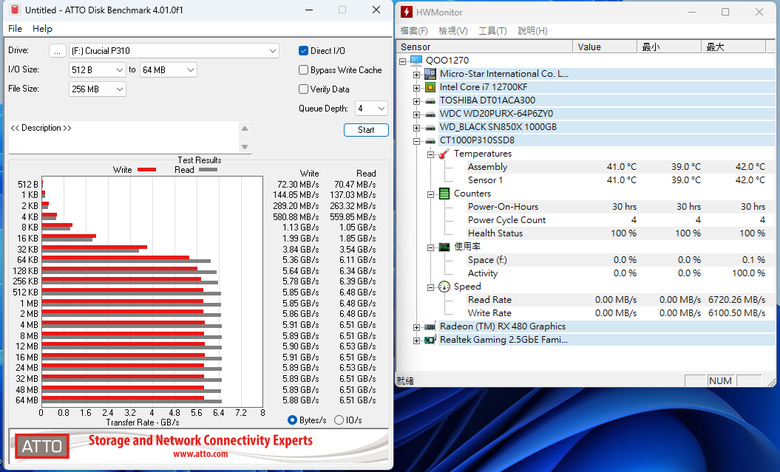Click the ATTO Disk Benchmark title bar icon

[x=14, y=9]
